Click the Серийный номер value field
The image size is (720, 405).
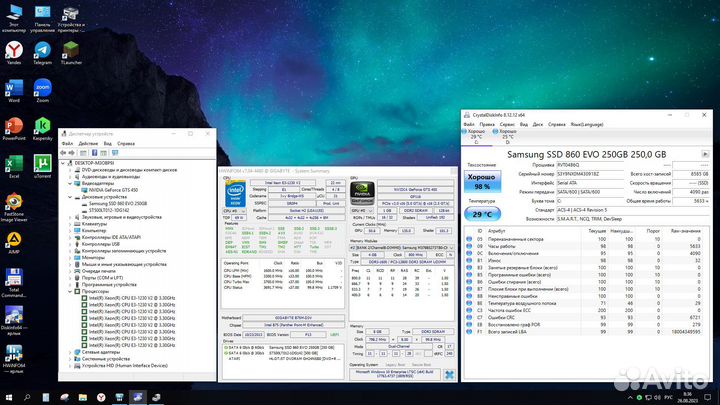tap(590, 174)
